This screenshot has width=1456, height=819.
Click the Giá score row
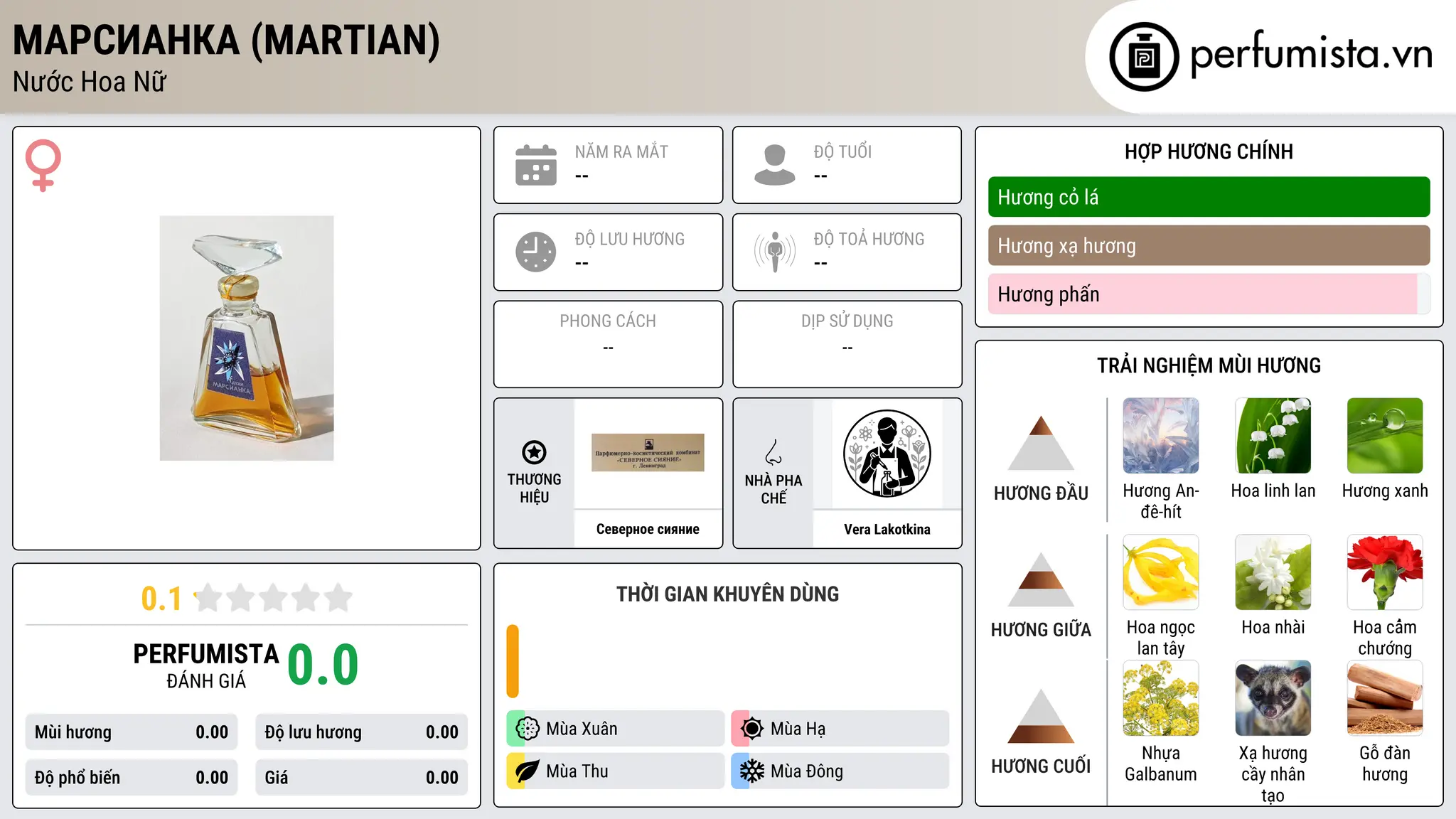click(362, 778)
